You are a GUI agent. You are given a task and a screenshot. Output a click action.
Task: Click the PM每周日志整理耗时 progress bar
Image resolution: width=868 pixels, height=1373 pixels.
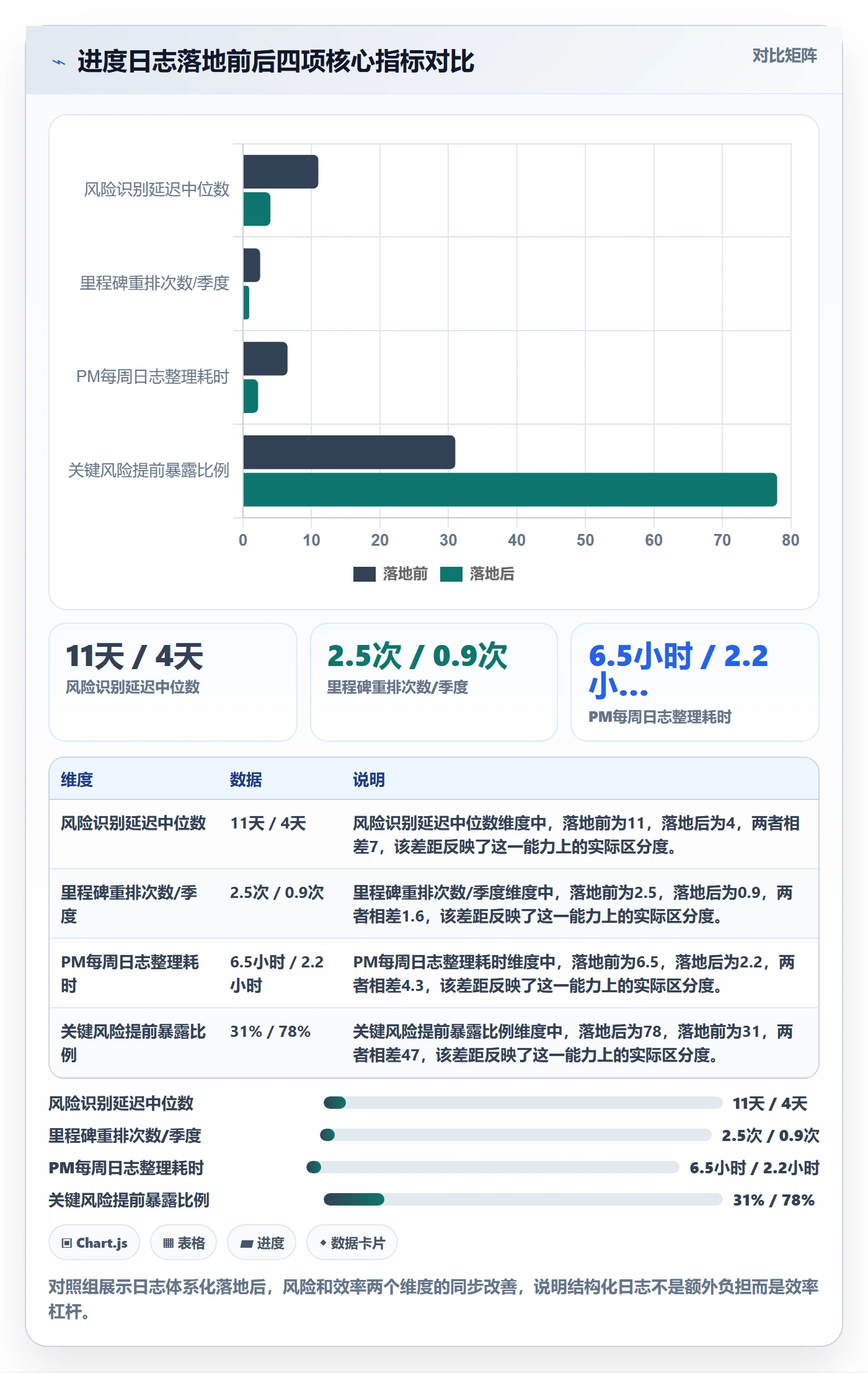(493, 1167)
